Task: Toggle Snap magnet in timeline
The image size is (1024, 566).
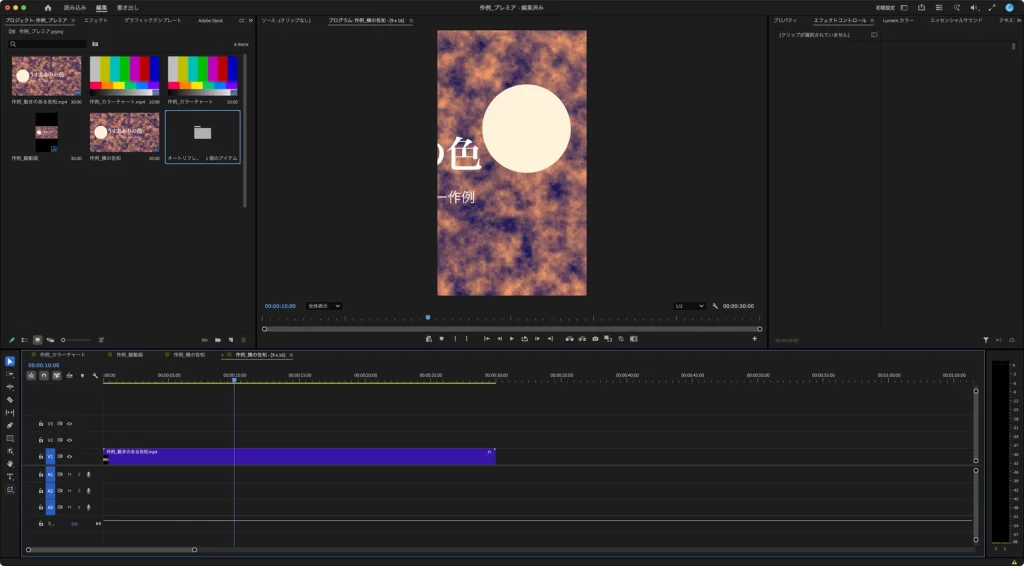Action: click(44, 375)
